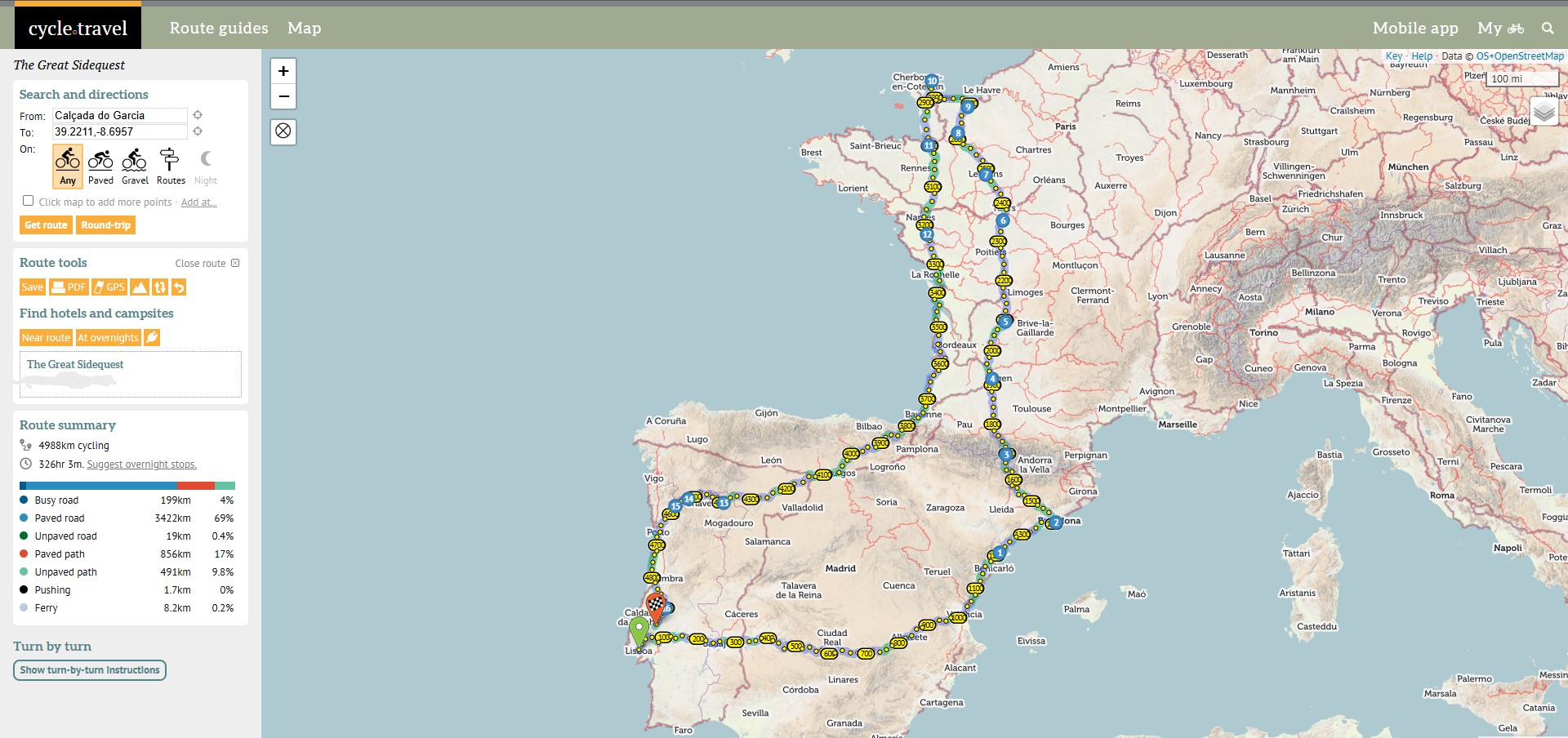Click the Ferry 8.2km row
This screenshot has width=1568, height=738.
127,608
